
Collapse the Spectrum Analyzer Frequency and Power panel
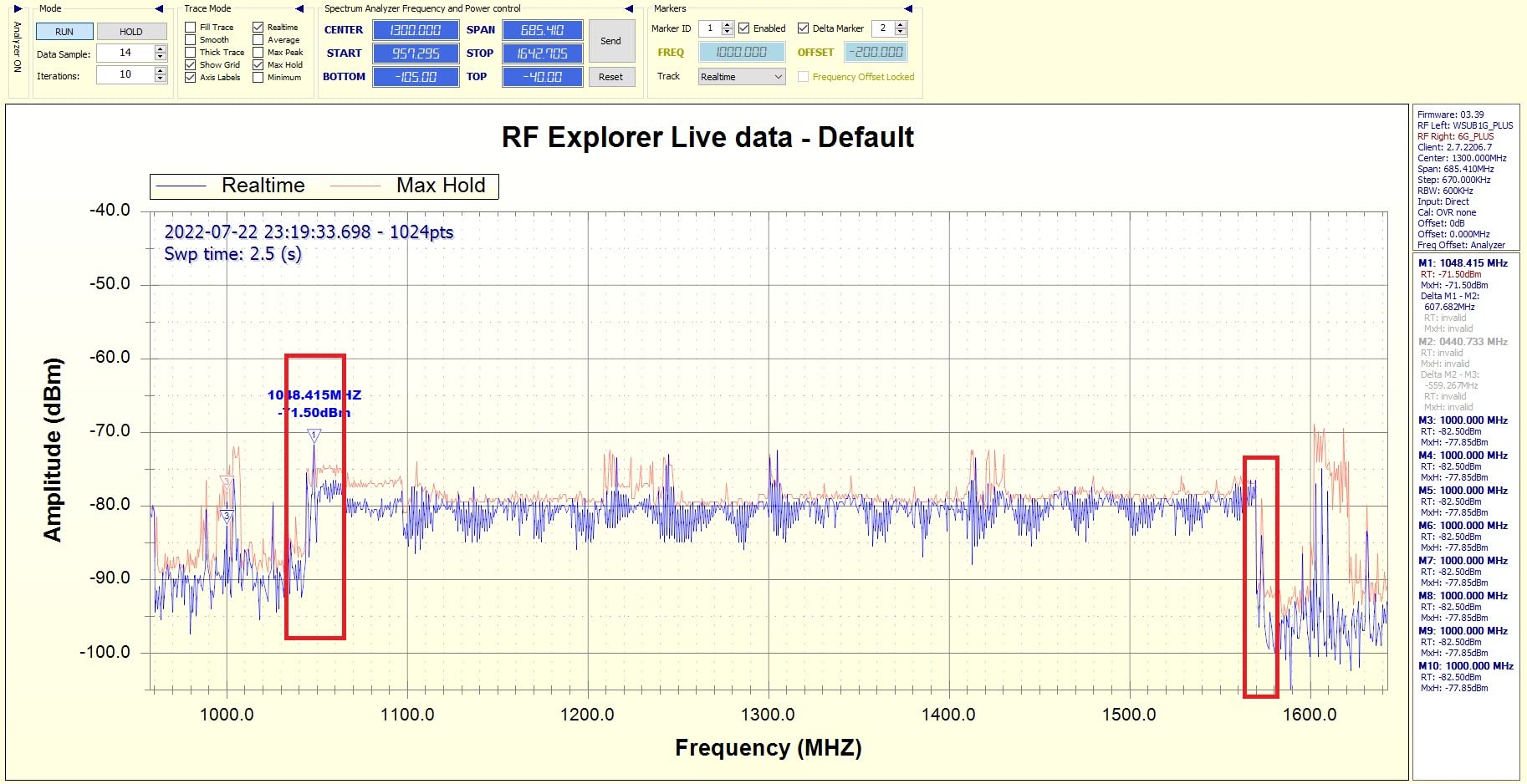(x=629, y=9)
